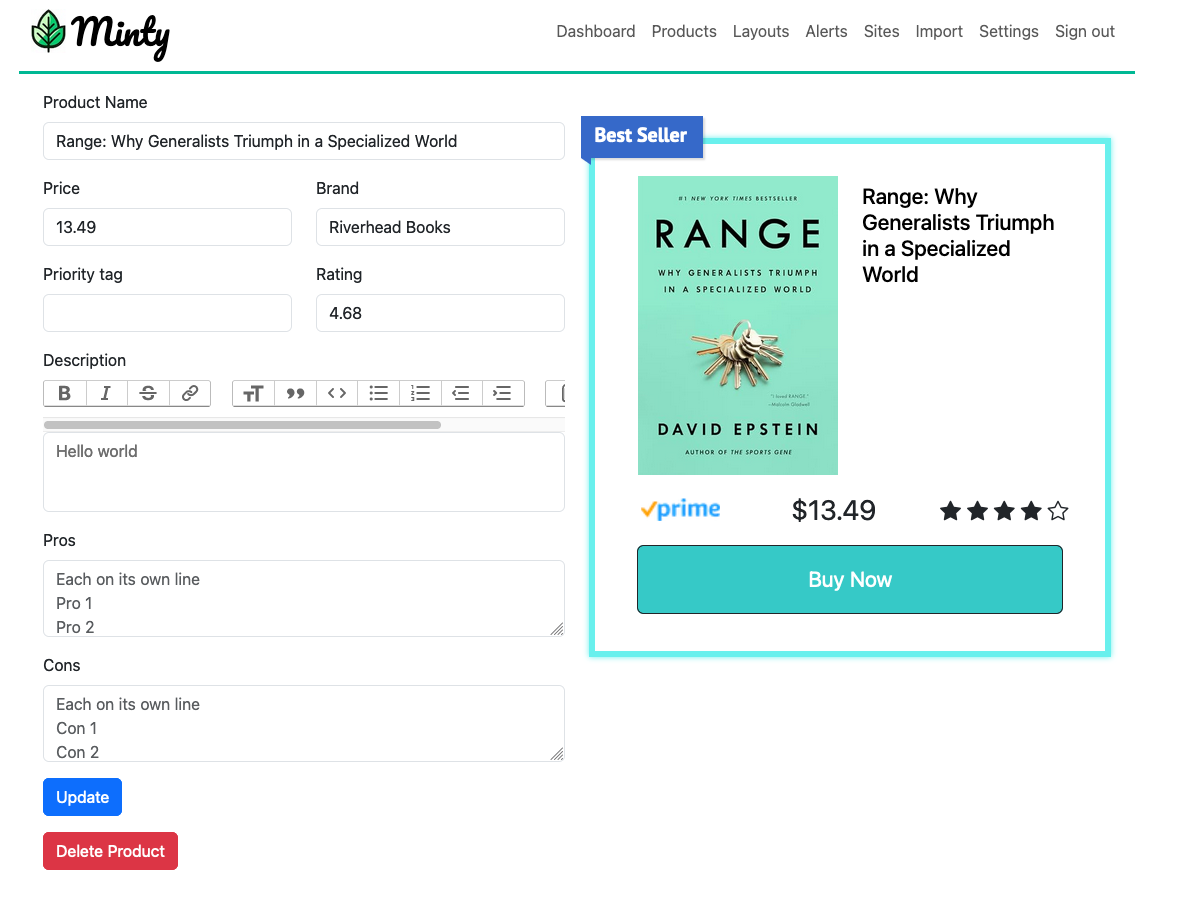Create a numbered list
The image size is (1179, 897).
pos(420,393)
